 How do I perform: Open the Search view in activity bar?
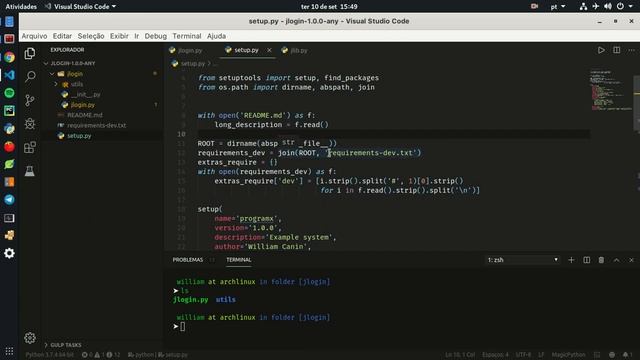30,76
